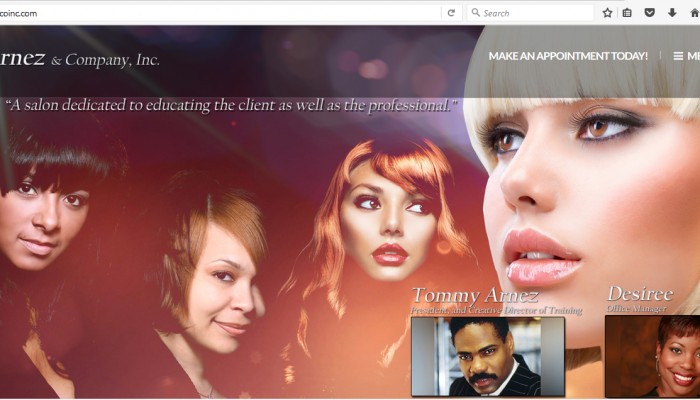Click the Office Manager subtitle
Image resolution: width=700 pixels, height=400 pixels.
(x=637, y=308)
